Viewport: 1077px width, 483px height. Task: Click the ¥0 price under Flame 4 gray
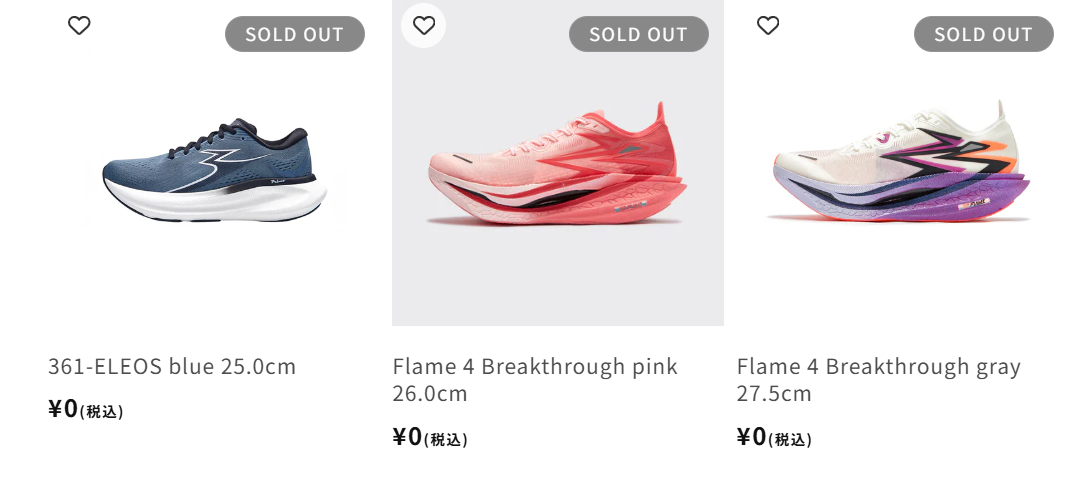[x=752, y=437]
